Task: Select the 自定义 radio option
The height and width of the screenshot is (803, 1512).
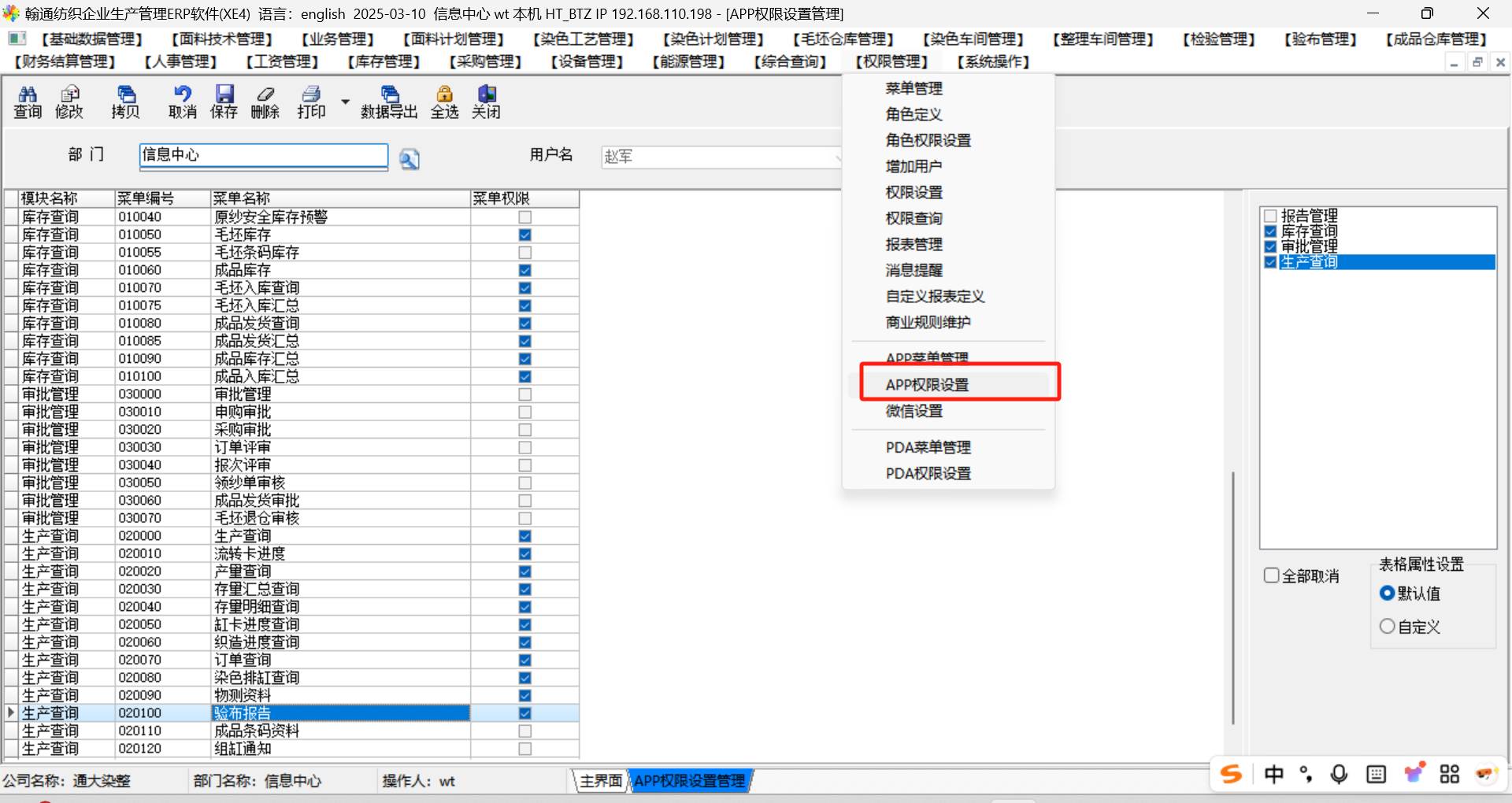Action: coord(1388,627)
